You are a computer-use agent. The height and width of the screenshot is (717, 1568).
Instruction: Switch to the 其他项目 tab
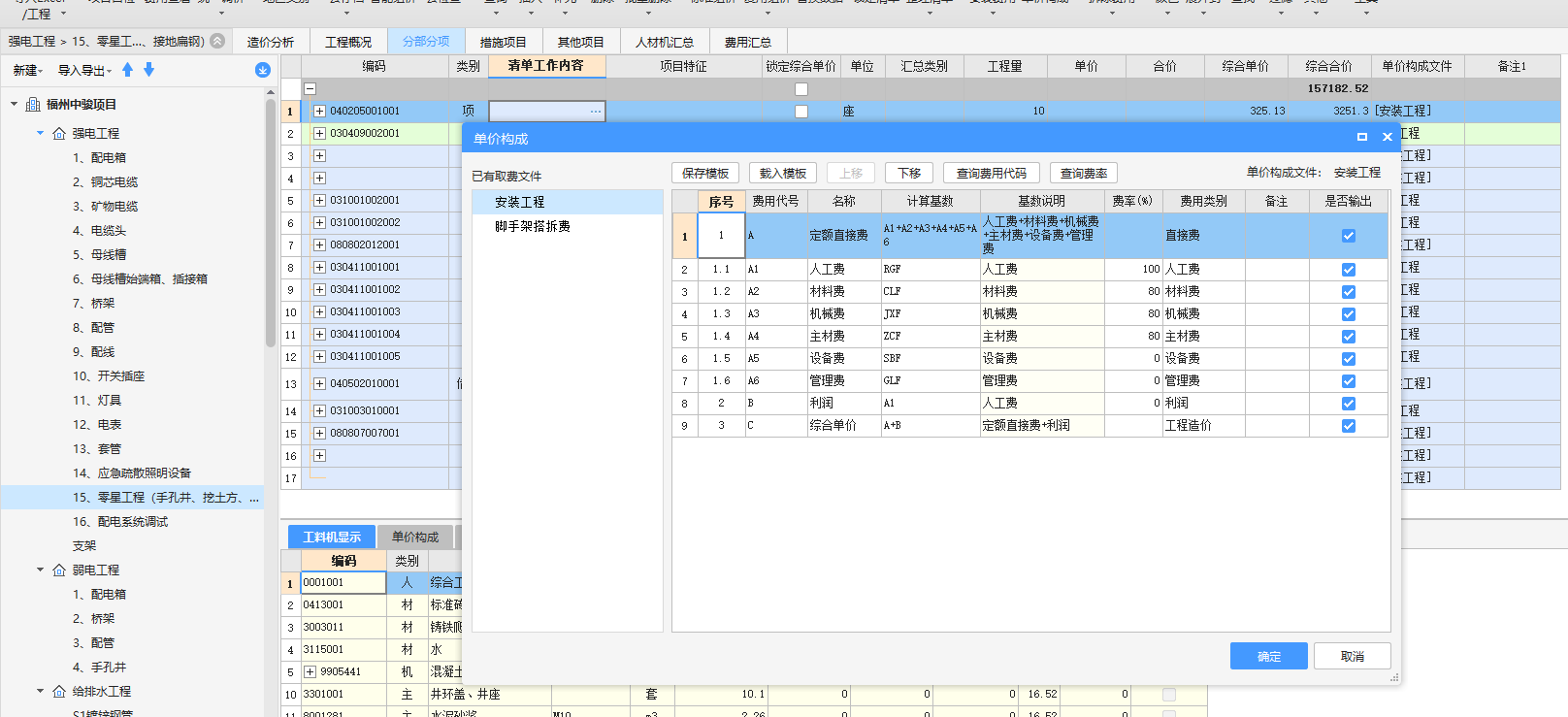(x=580, y=42)
